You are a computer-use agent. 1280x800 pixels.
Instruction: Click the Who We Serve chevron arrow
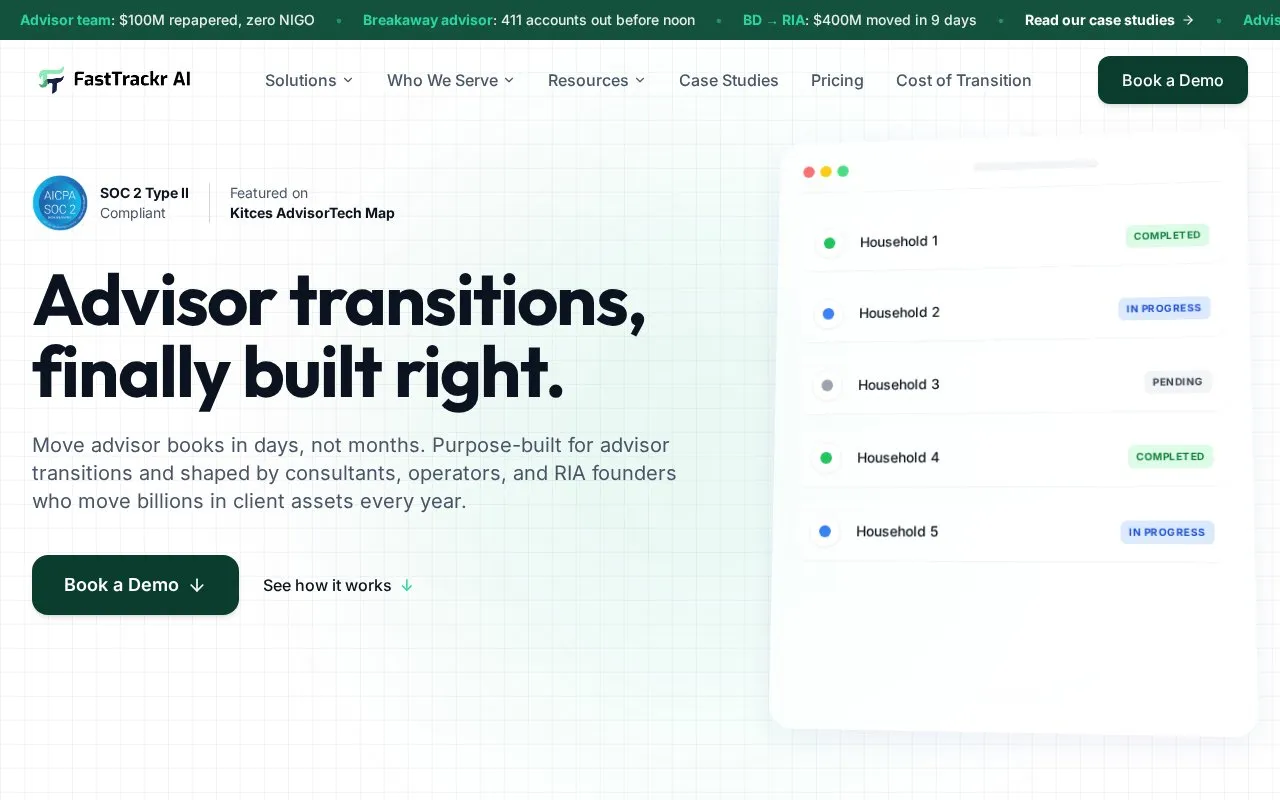coord(509,80)
